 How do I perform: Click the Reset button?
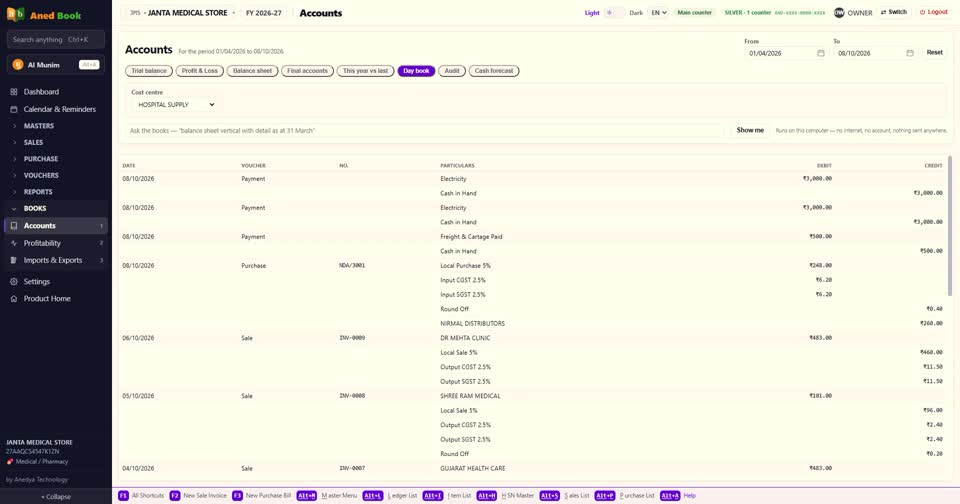pyautogui.click(x=934, y=53)
